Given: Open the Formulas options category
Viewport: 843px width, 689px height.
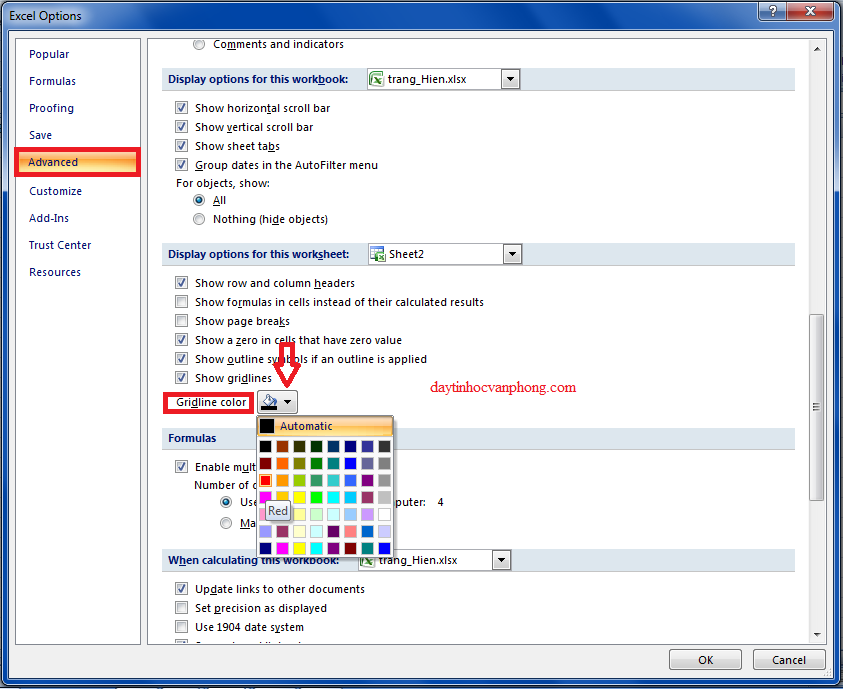Looking at the screenshot, I should (x=52, y=81).
